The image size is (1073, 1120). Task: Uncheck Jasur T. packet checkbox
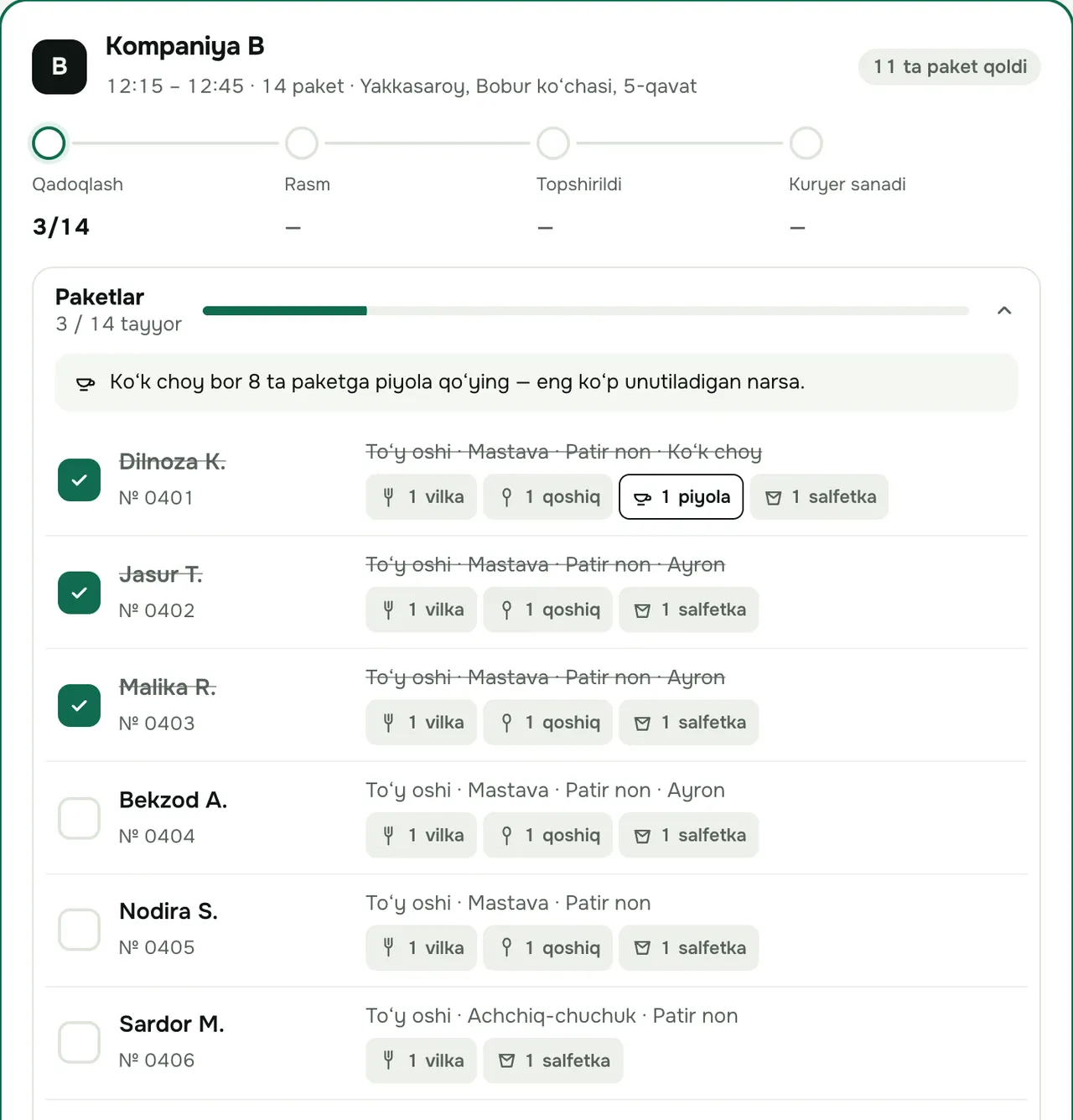click(x=79, y=593)
